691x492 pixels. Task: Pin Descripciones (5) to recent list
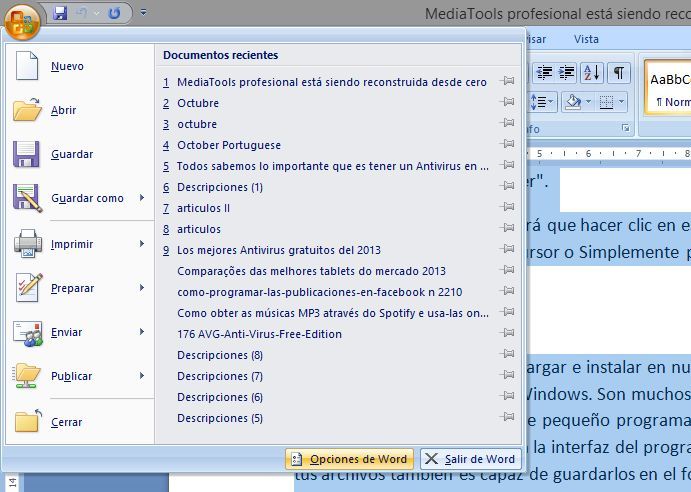[x=507, y=417]
